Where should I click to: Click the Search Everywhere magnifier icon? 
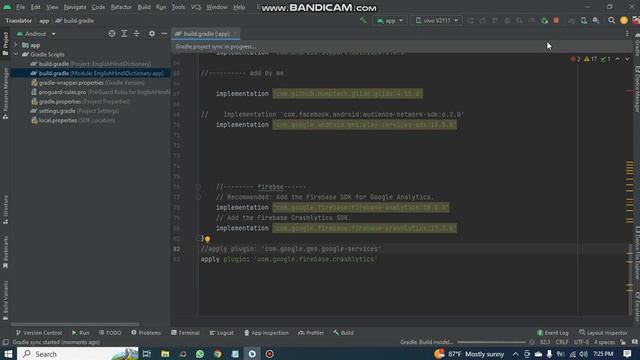point(611,20)
